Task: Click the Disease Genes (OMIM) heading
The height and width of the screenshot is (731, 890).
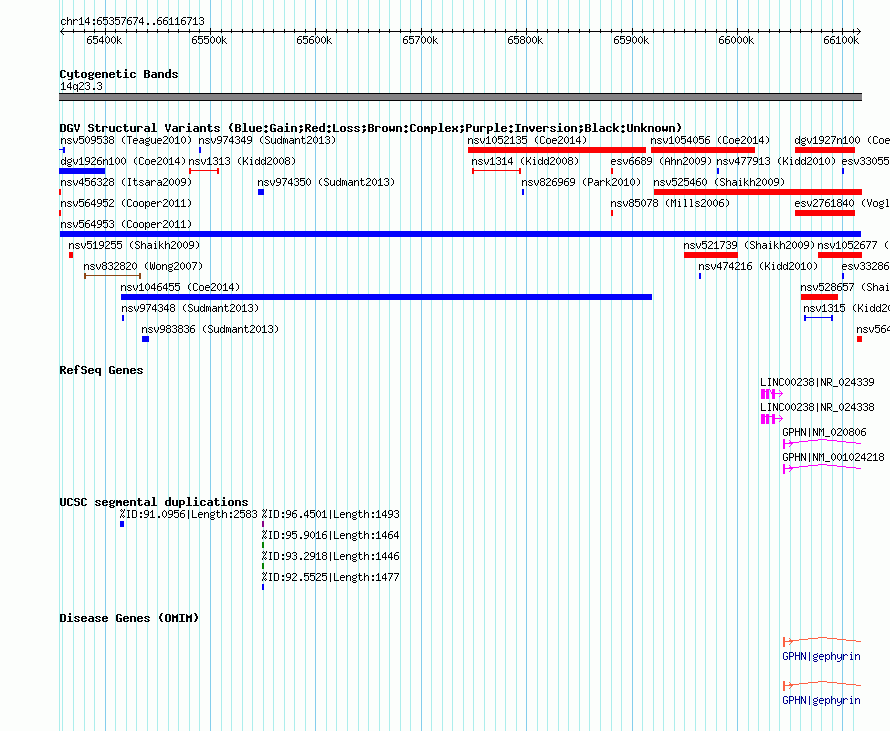Action: pyautogui.click(x=129, y=618)
